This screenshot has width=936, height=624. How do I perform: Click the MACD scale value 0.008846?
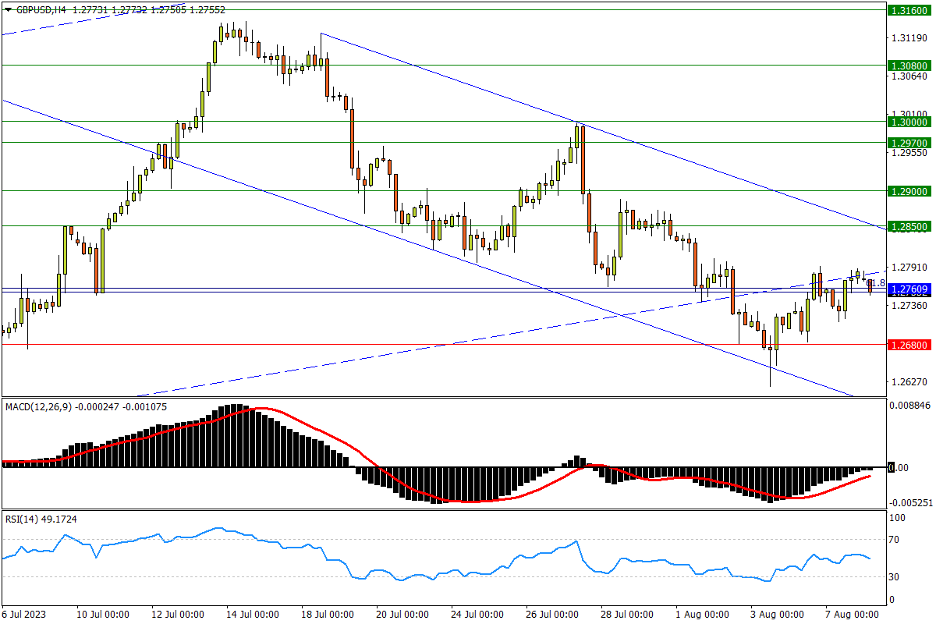910,406
